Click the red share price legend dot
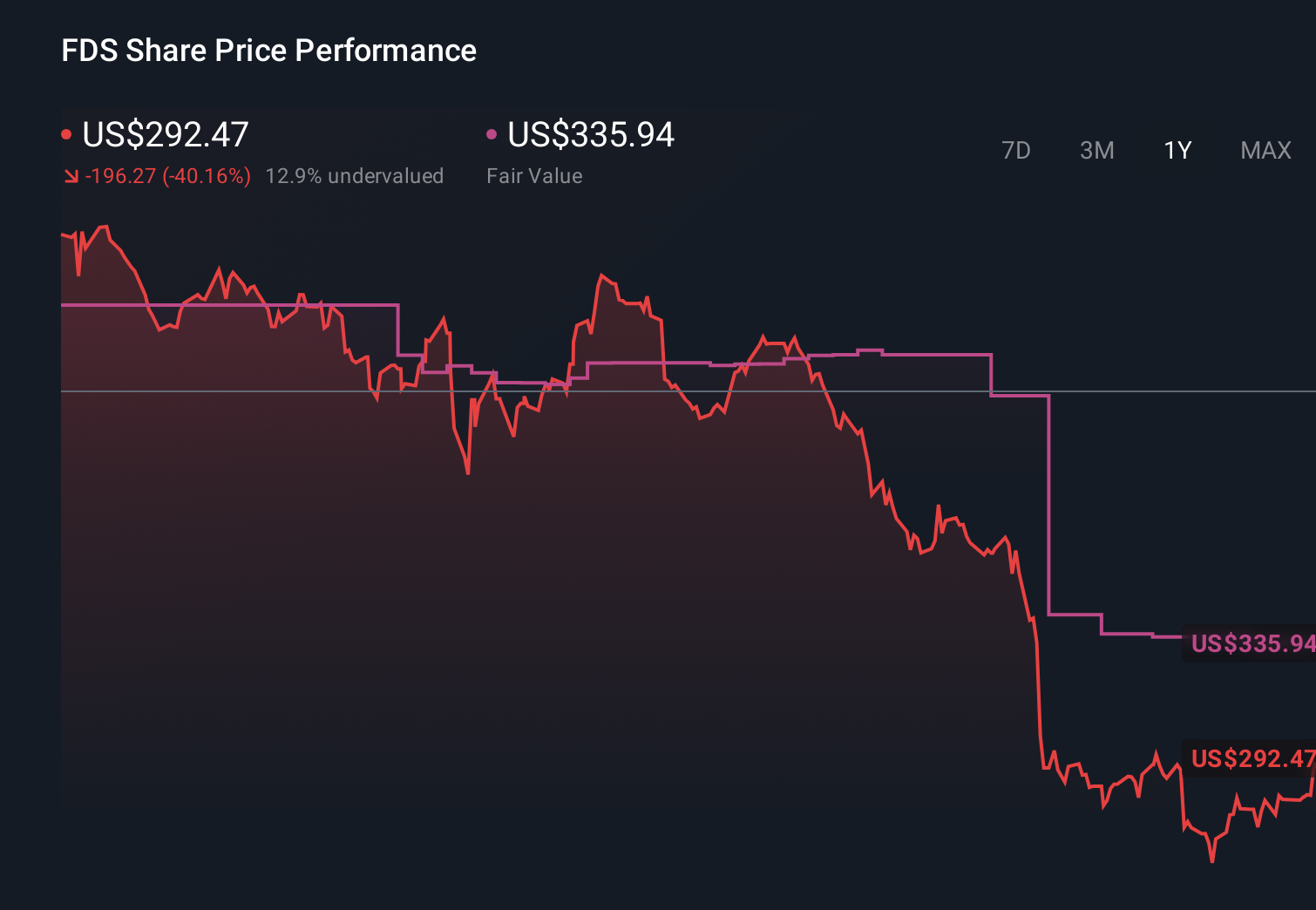Viewport: 1316px width, 910px height. coord(68,133)
